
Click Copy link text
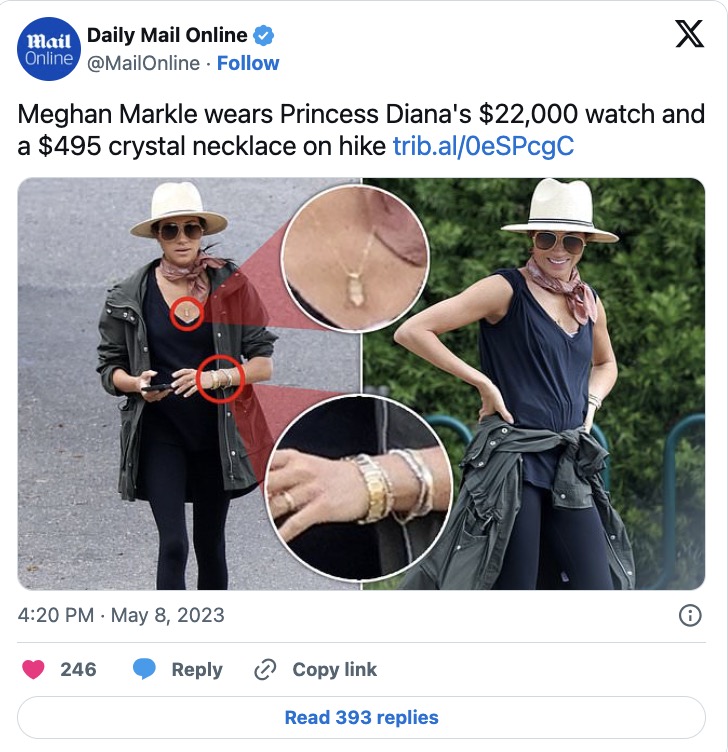(x=334, y=670)
